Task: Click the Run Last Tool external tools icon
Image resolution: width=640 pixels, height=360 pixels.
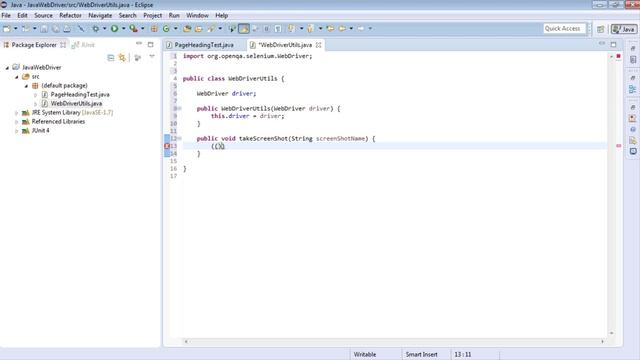Action: 133,29
